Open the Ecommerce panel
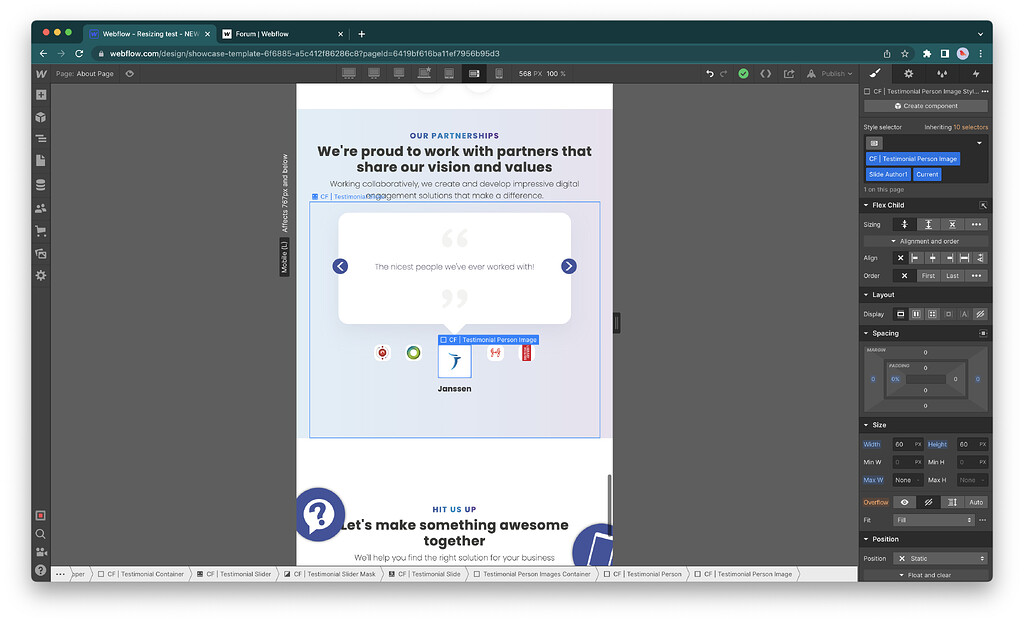This screenshot has width=1024, height=623. click(40, 230)
